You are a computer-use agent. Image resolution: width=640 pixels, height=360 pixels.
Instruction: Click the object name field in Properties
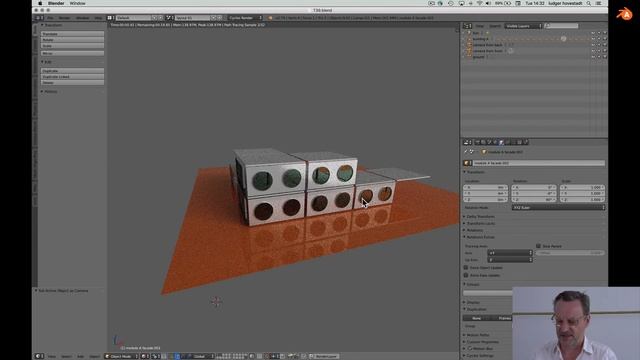click(538, 163)
